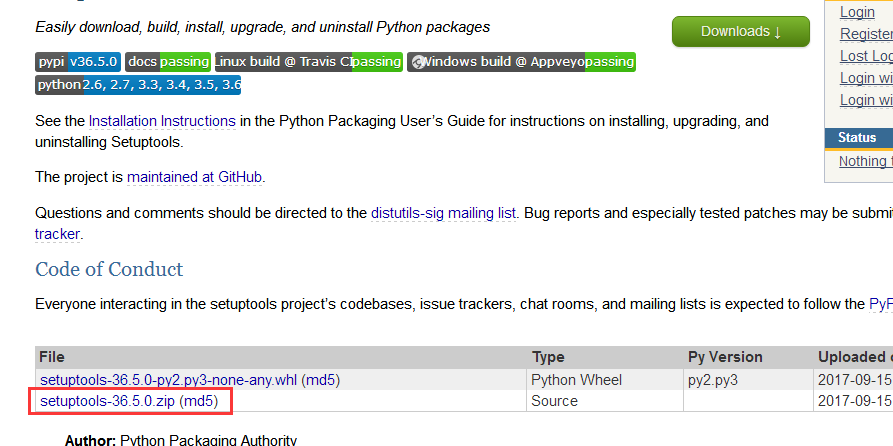Click the Login link in sidebar
This screenshot has height=446, width=893.
pos(857,12)
